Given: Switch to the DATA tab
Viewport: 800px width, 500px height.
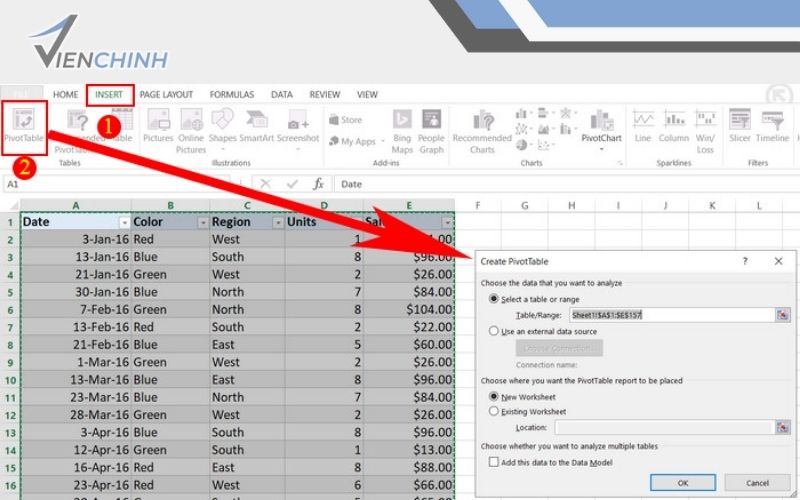Looking at the screenshot, I should tap(282, 94).
